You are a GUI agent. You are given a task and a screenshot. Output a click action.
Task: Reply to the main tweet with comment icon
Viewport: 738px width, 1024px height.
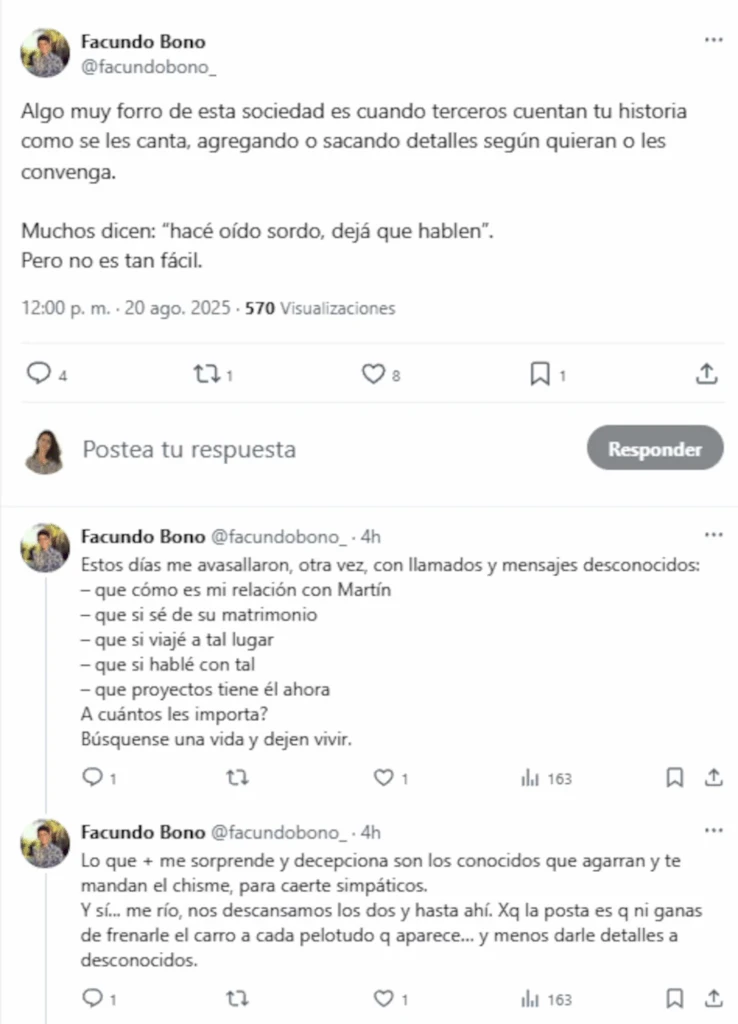(x=39, y=374)
